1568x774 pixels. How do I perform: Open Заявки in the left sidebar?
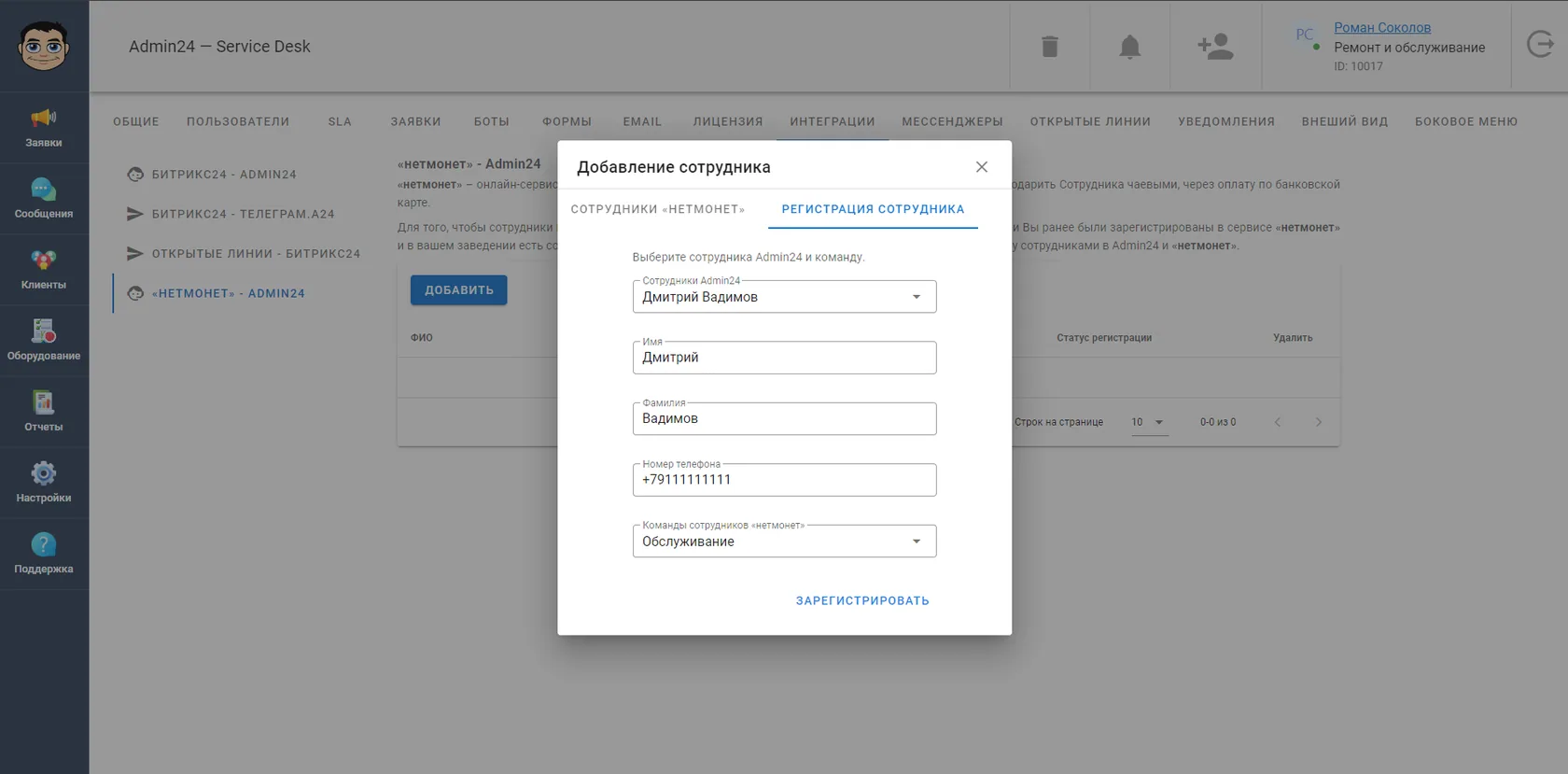coord(44,128)
